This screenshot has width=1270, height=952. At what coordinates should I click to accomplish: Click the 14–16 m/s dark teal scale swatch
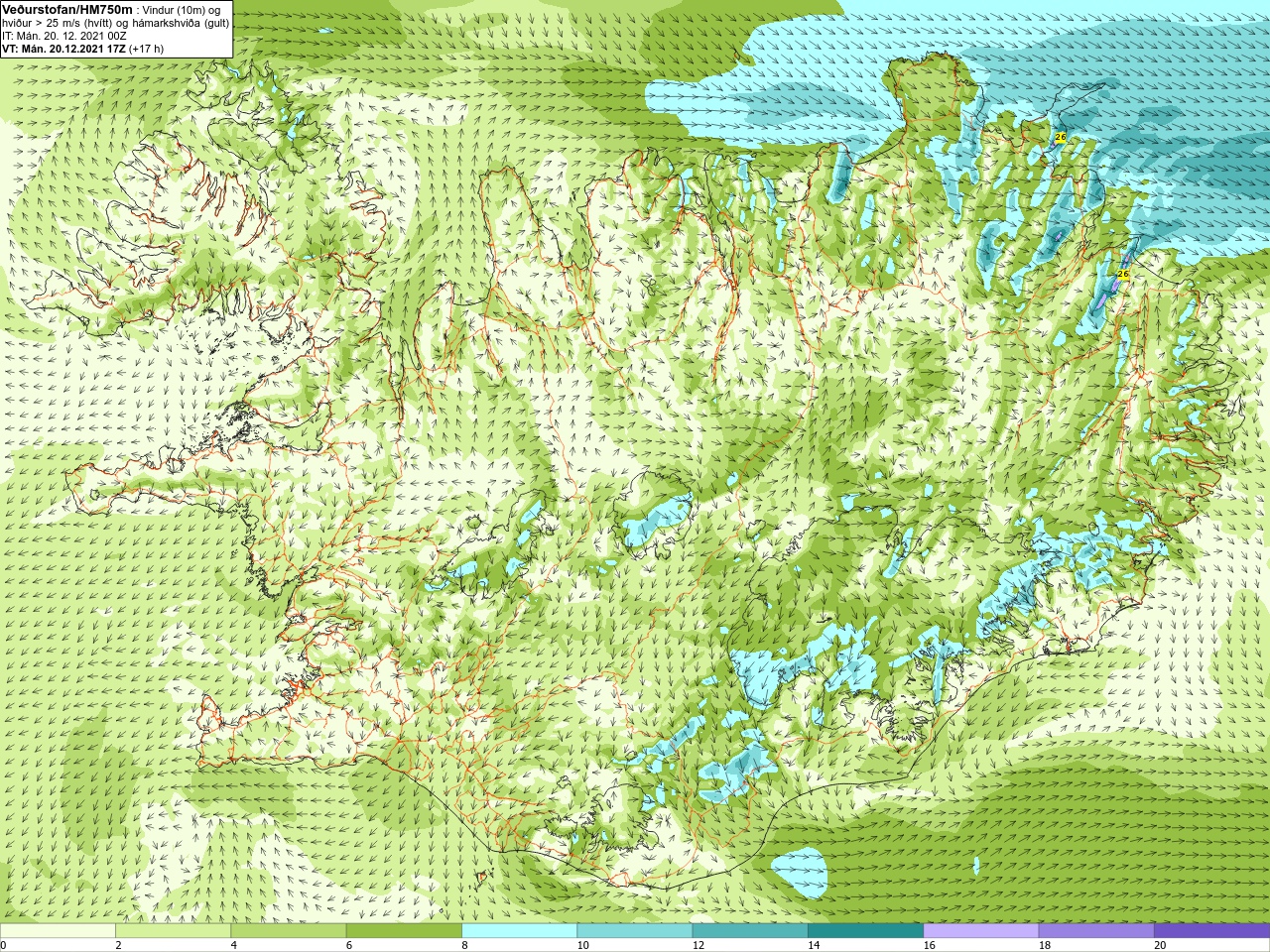click(865, 931)
